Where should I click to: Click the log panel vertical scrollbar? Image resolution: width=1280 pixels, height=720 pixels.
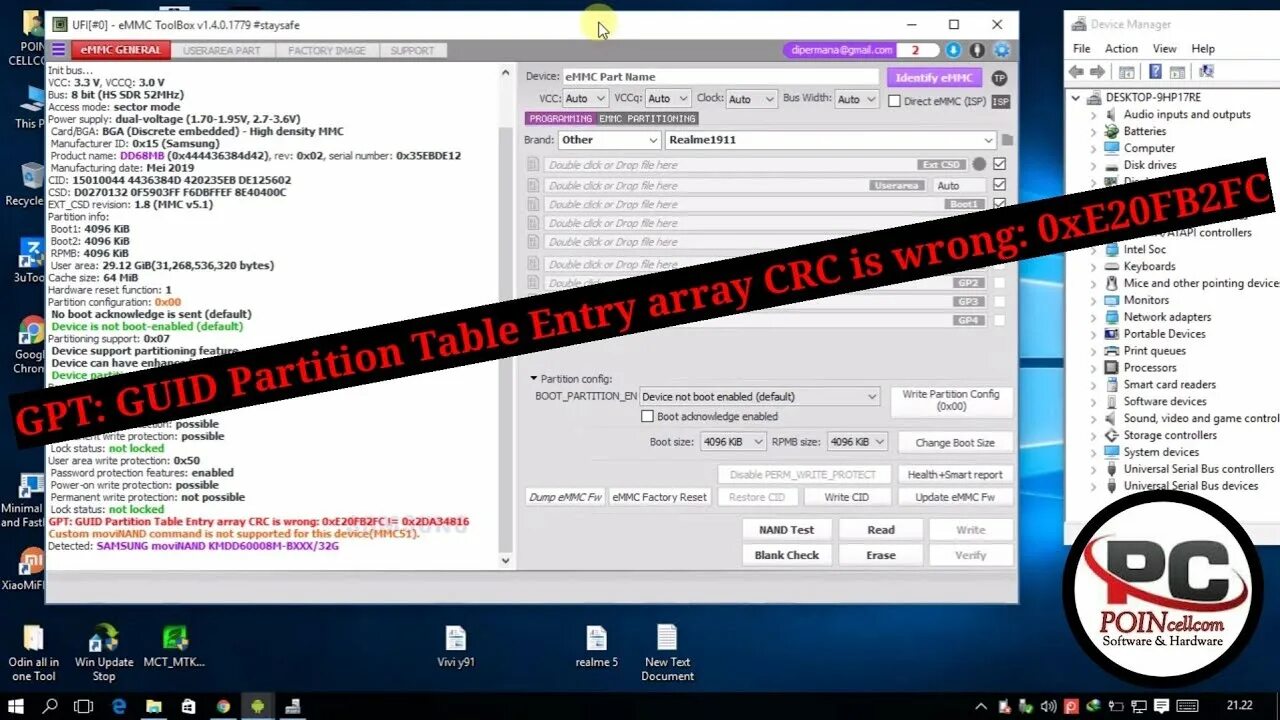(505, 316)
